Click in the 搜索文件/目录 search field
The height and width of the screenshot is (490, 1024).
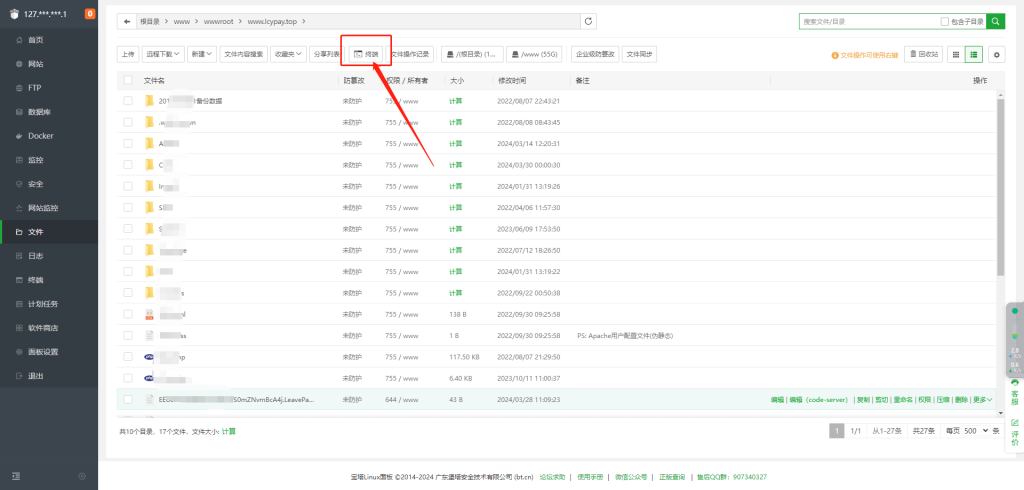click(x=866, y=21)
